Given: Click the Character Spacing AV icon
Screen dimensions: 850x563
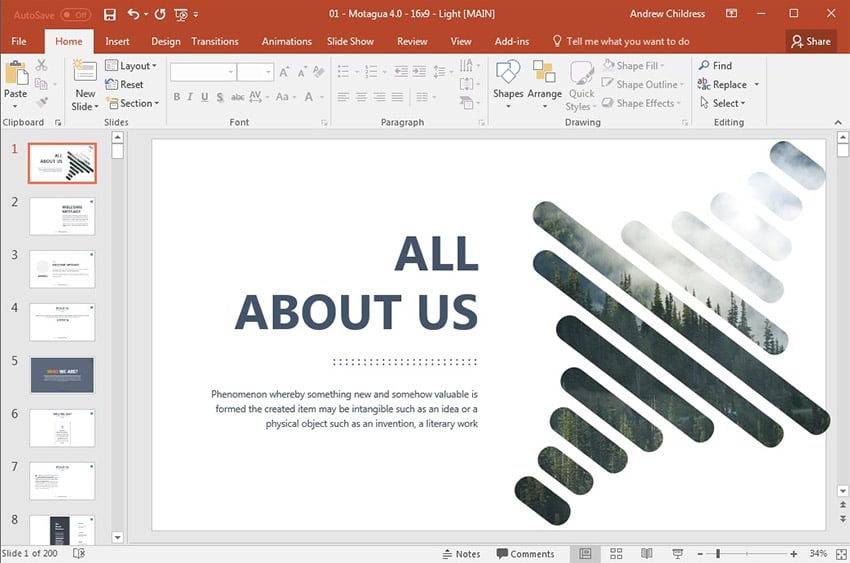Looking at the screenshot, I should click(x=255, y=97).
